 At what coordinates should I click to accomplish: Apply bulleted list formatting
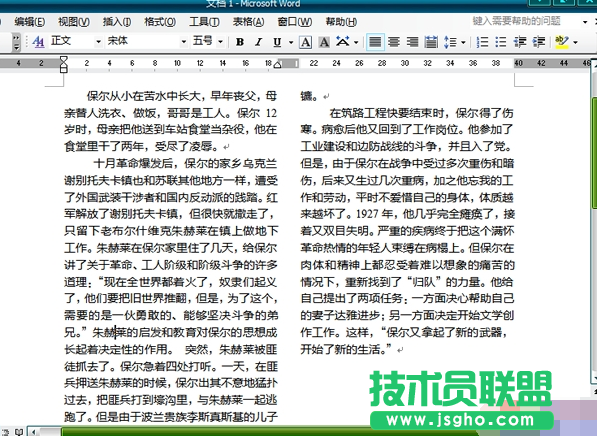point(501,42)
